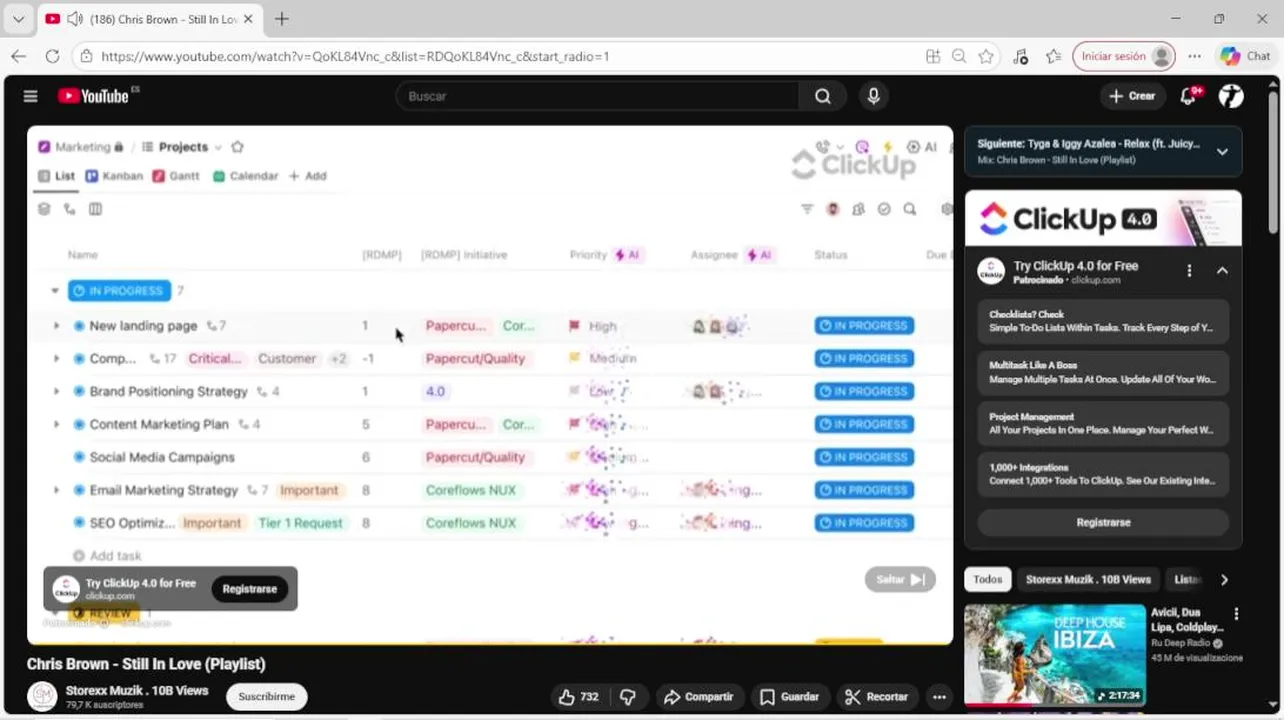The image size is (1284, 720).
Task: Open Storexx Muzik . 10B Views channel
Action: 137,691
